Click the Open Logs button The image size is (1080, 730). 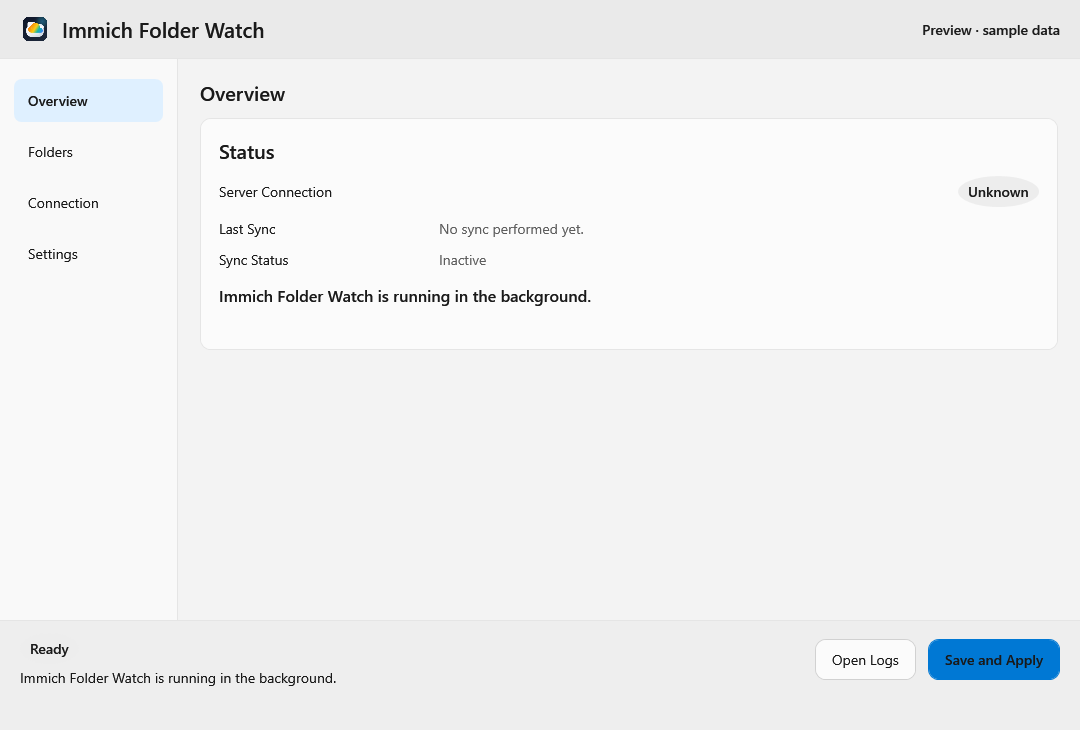pos(865,660)
